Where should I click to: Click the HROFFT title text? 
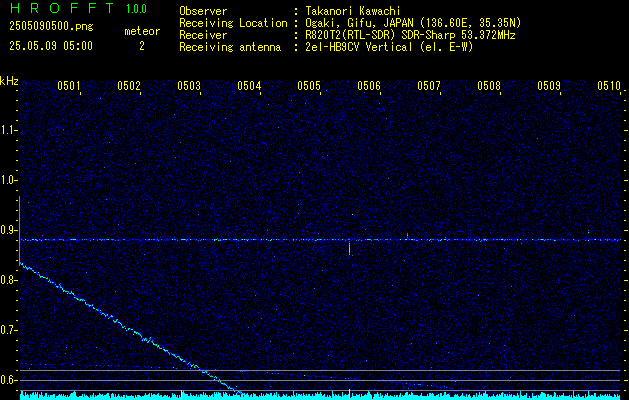62,8
